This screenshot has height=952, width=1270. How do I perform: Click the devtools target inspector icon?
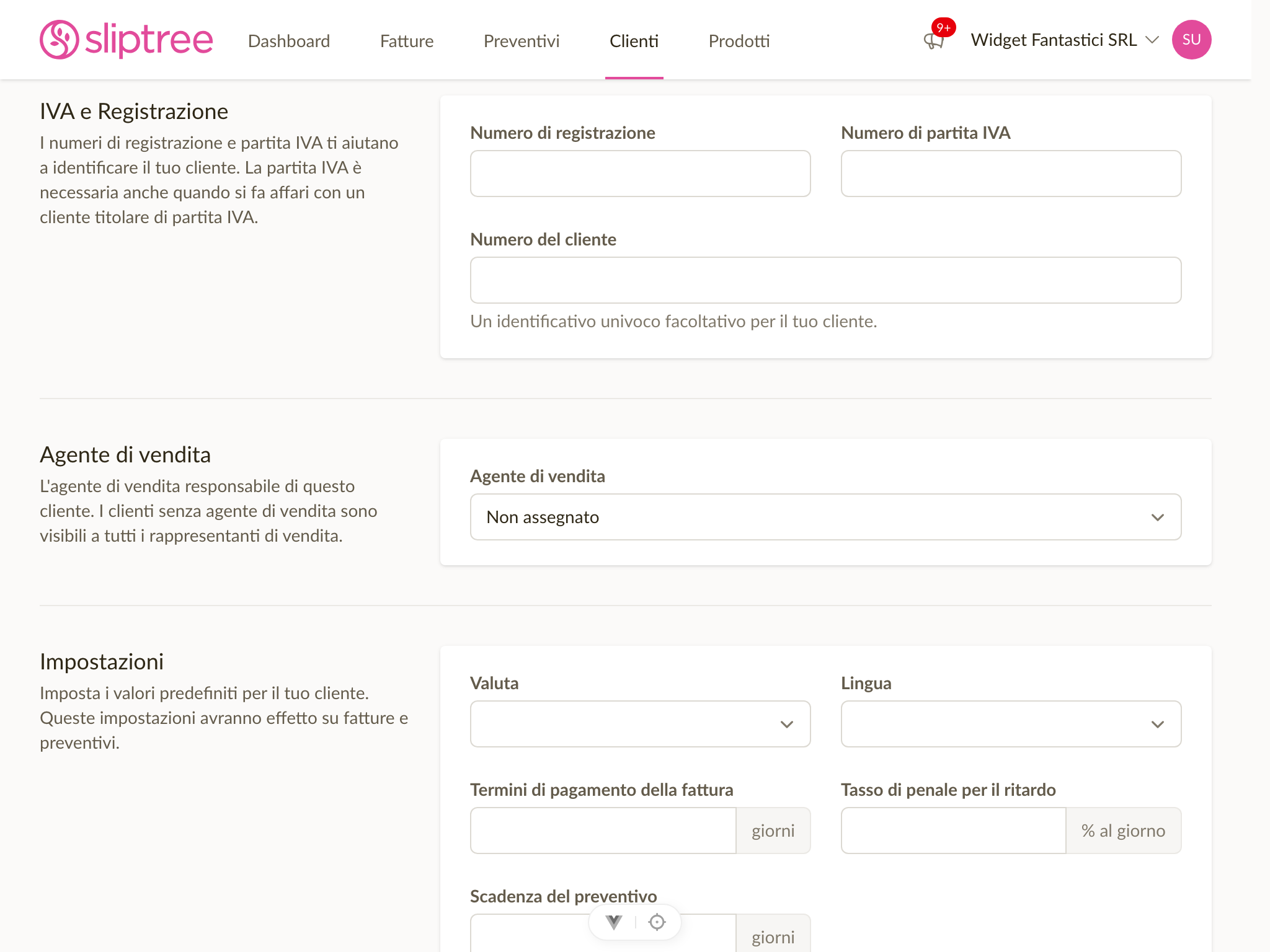[x=657, y=922]
